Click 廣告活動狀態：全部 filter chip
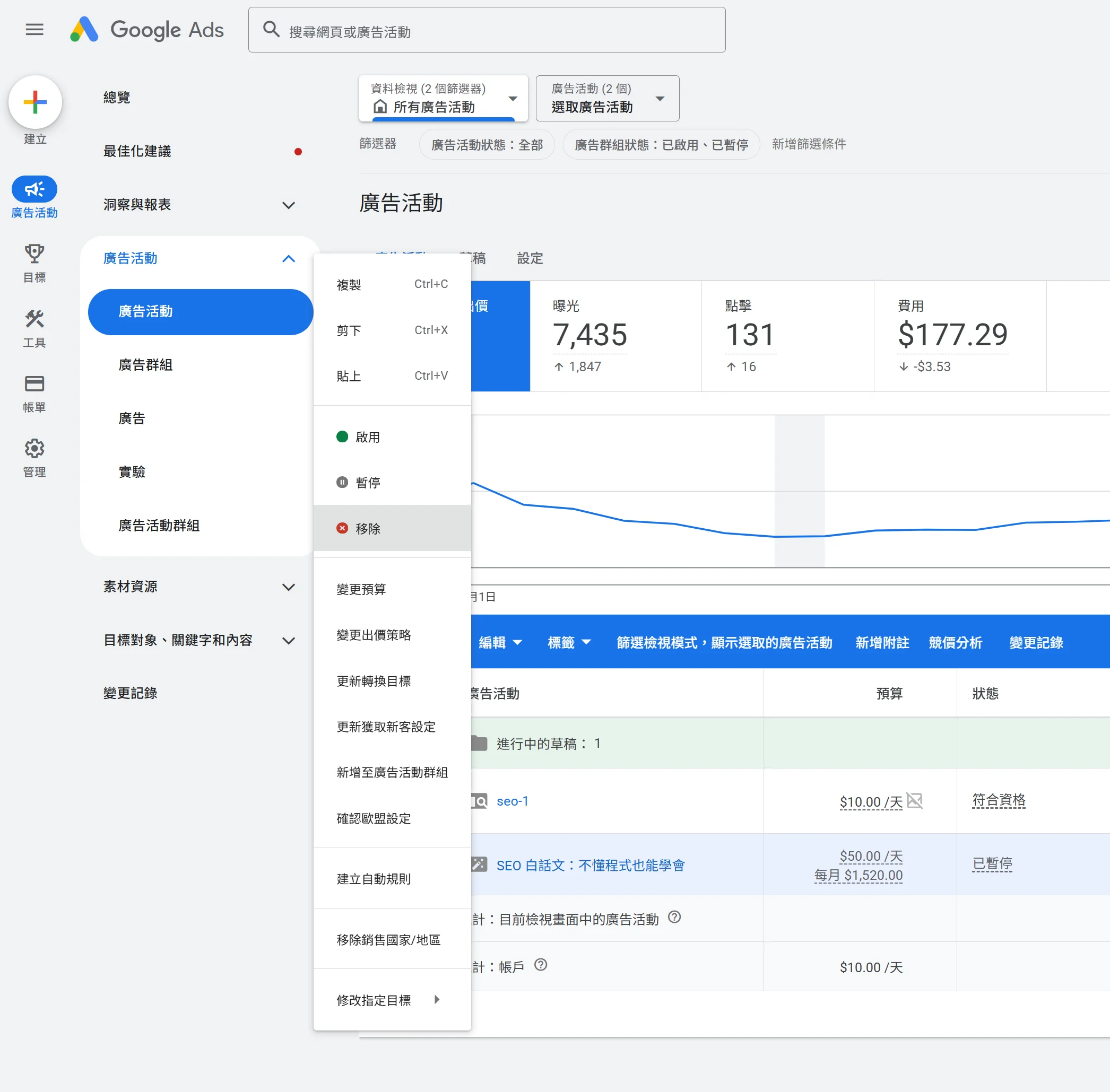The width and height of the screenshot is (1110, 1092). click(487, 145)
